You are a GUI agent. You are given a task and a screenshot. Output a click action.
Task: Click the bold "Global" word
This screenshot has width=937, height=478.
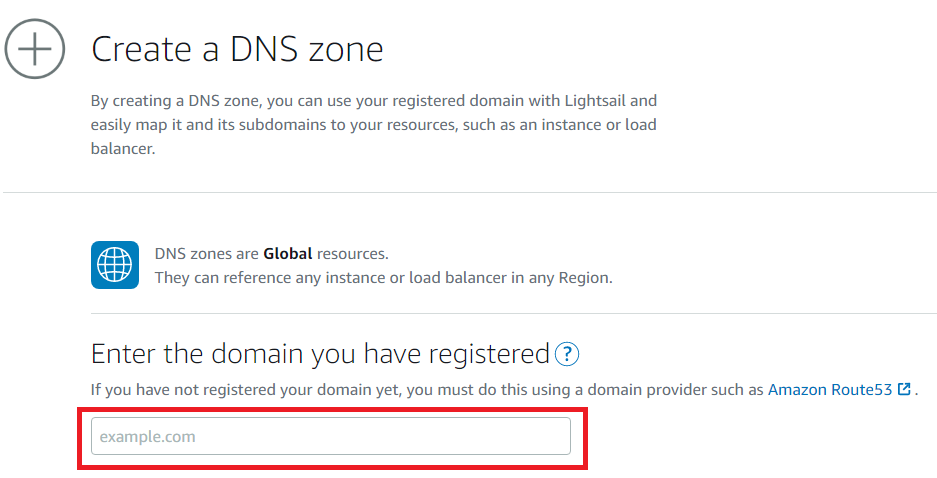tap(288, 254)
